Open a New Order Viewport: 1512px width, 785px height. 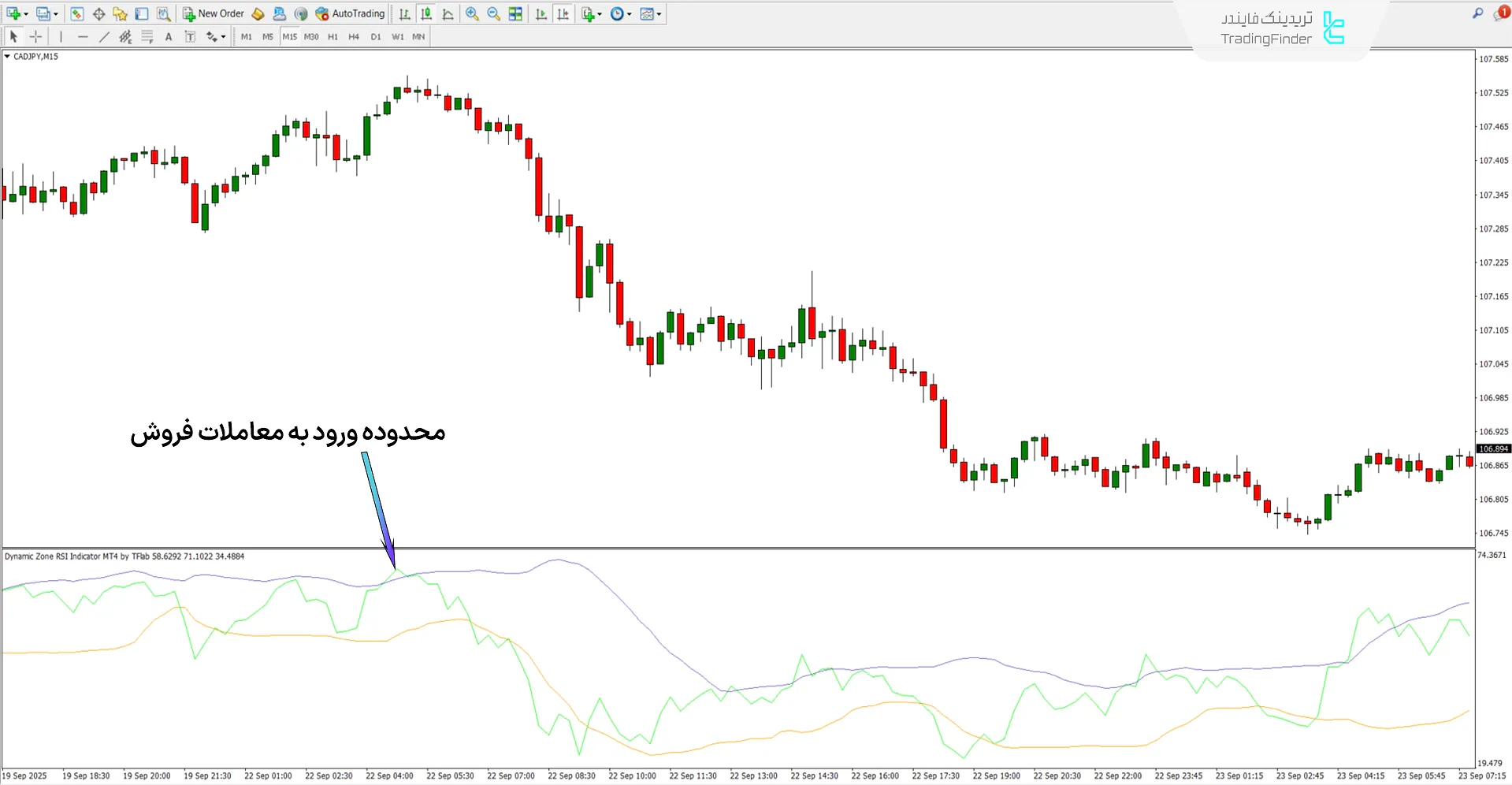tap(213, 13)
